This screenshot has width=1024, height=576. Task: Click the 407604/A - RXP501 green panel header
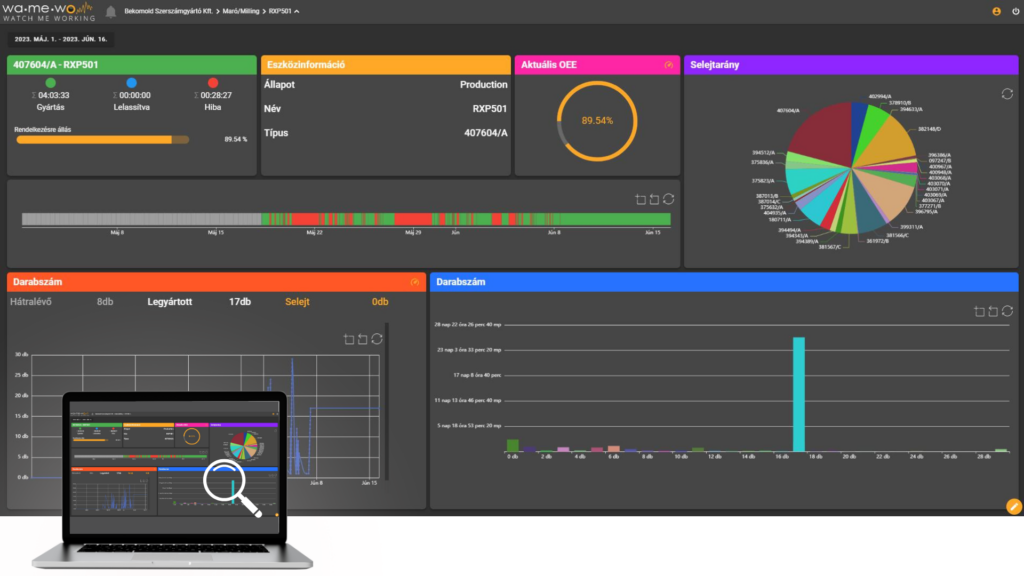click(x=132, y=65)
